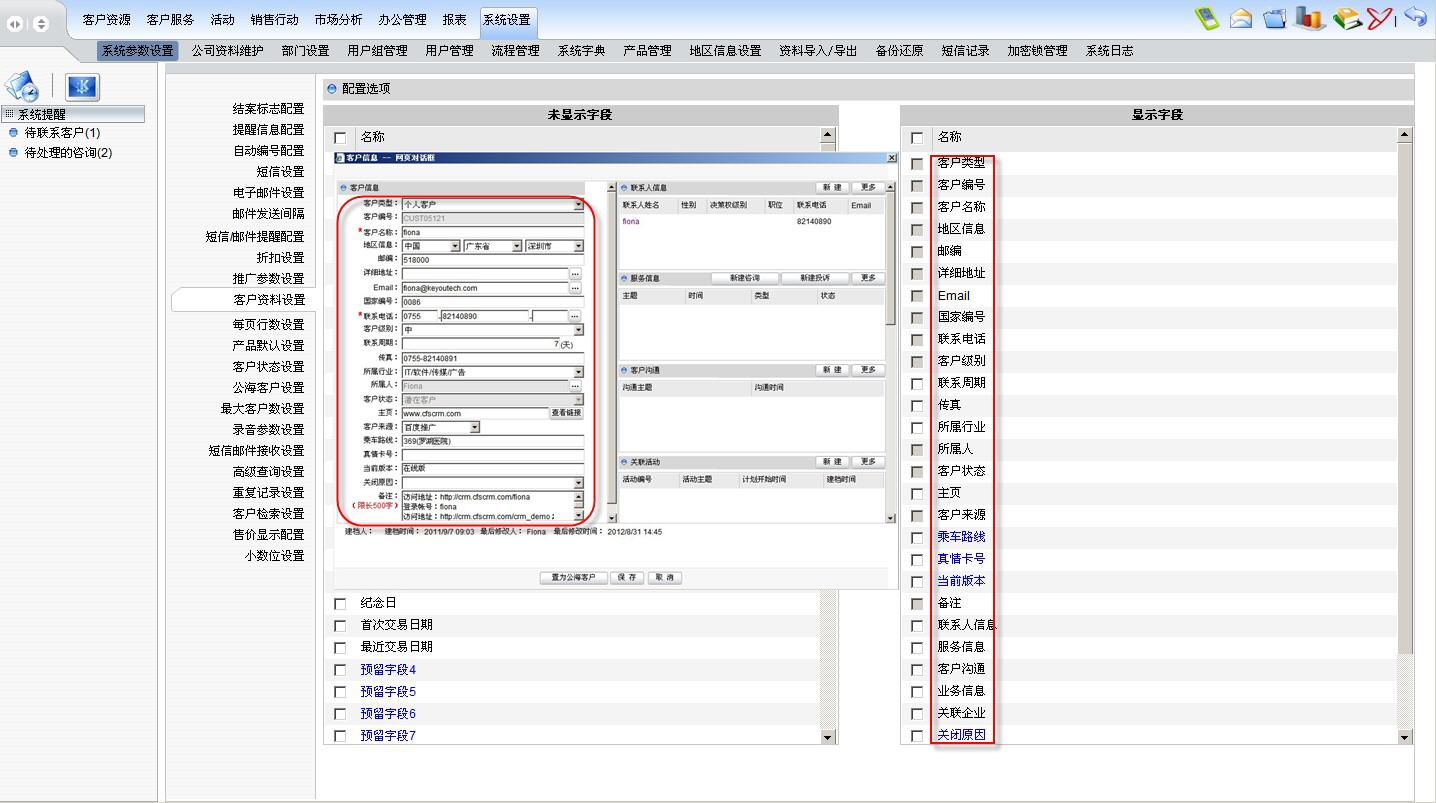1436x803 pixels.
Task: Check the 乘车路线 checkbox
Action: coord(917,538)
